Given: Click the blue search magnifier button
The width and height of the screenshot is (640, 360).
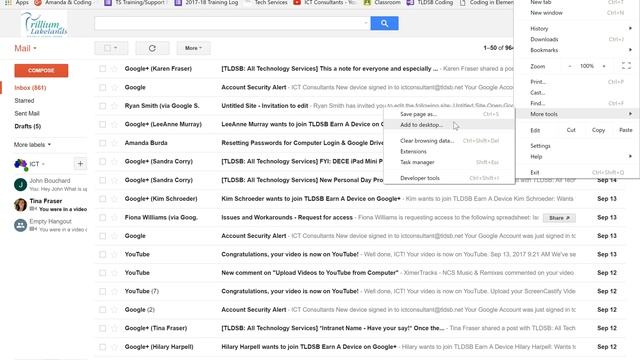Looking at the screenshot, I should [384, 23].
